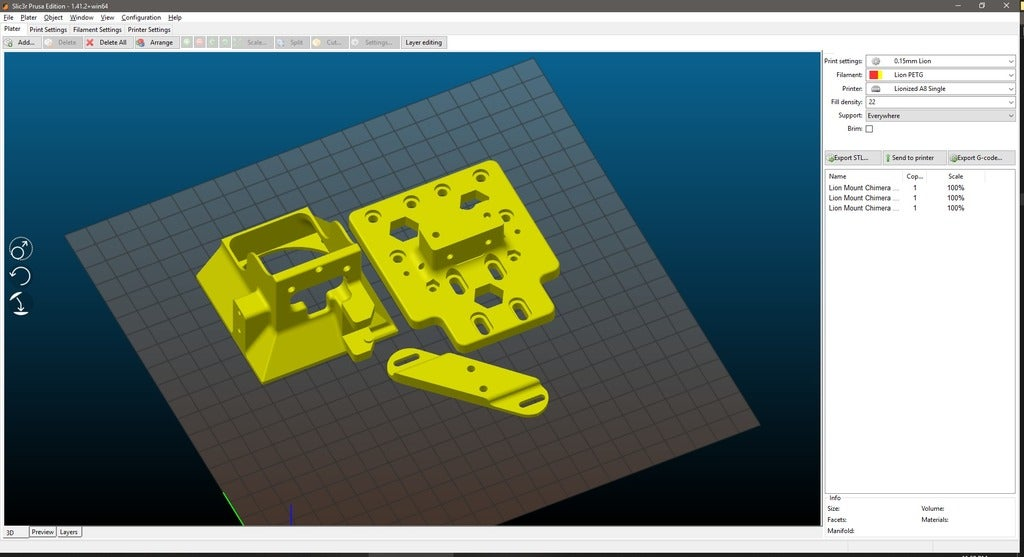Viewport: 1024px width, 557px height.
Task: Click the red-yellow filament color swatch
Action: (x=875, y=74)
